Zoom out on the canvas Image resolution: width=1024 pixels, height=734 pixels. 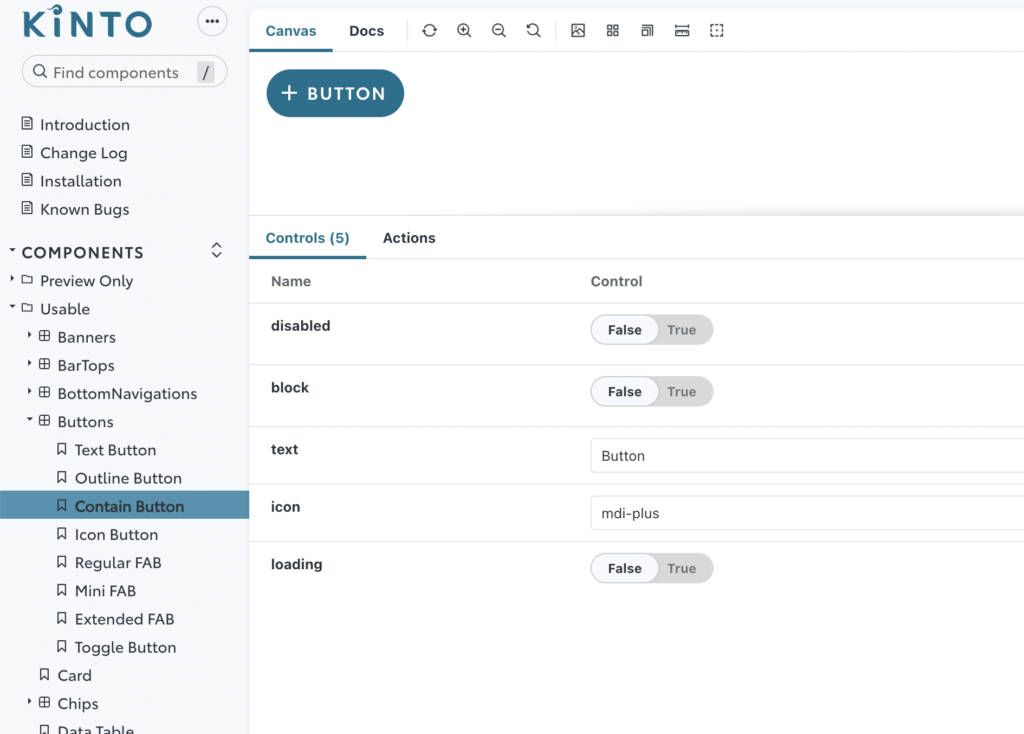pyautogui.click(x=499, y=31)
